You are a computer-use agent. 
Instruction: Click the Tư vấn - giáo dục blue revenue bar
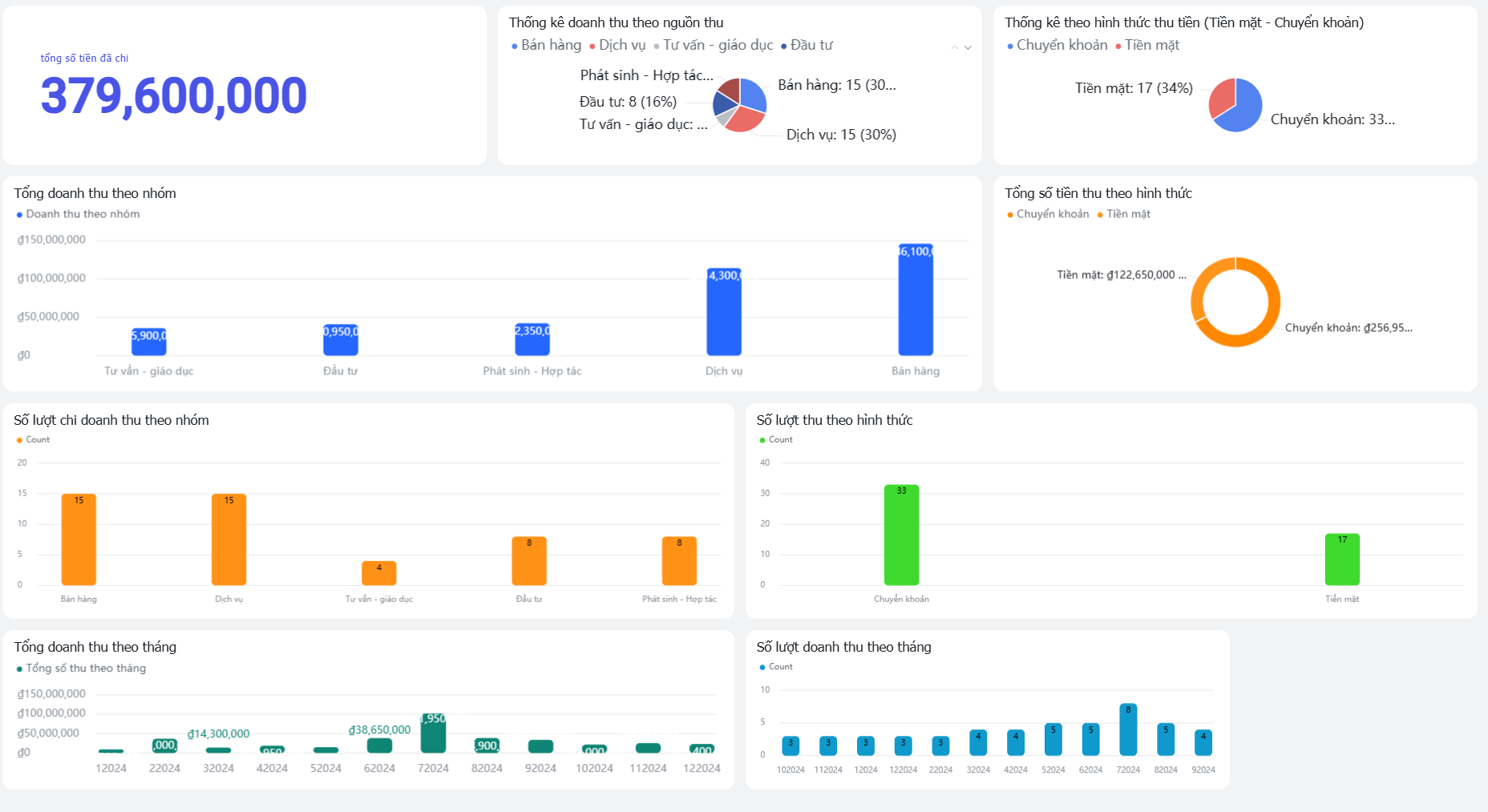(x=149, y=341)
